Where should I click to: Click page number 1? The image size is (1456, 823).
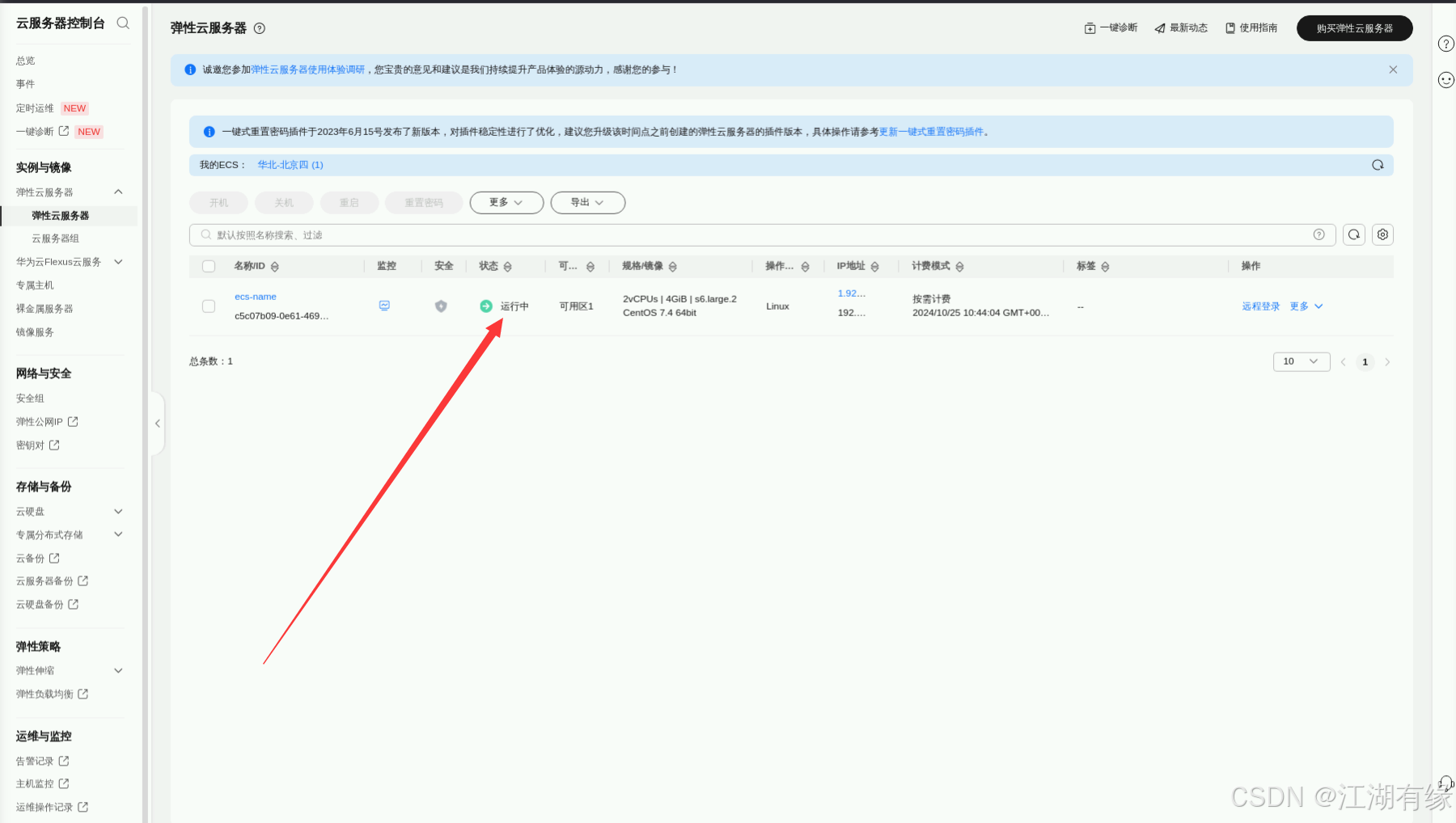(1365, 362)
